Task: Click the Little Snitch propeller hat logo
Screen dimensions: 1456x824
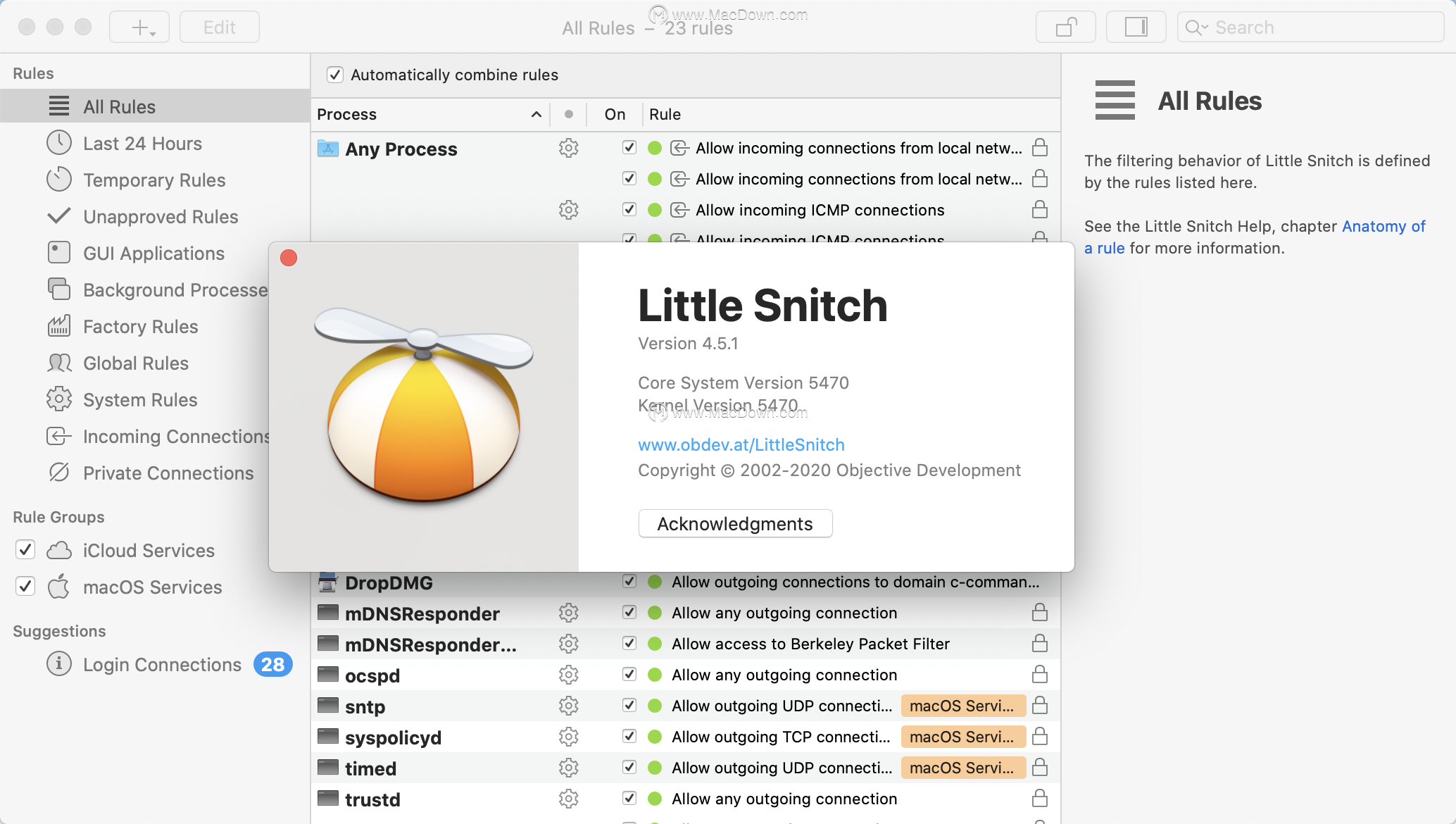Action: pos(424,405)
